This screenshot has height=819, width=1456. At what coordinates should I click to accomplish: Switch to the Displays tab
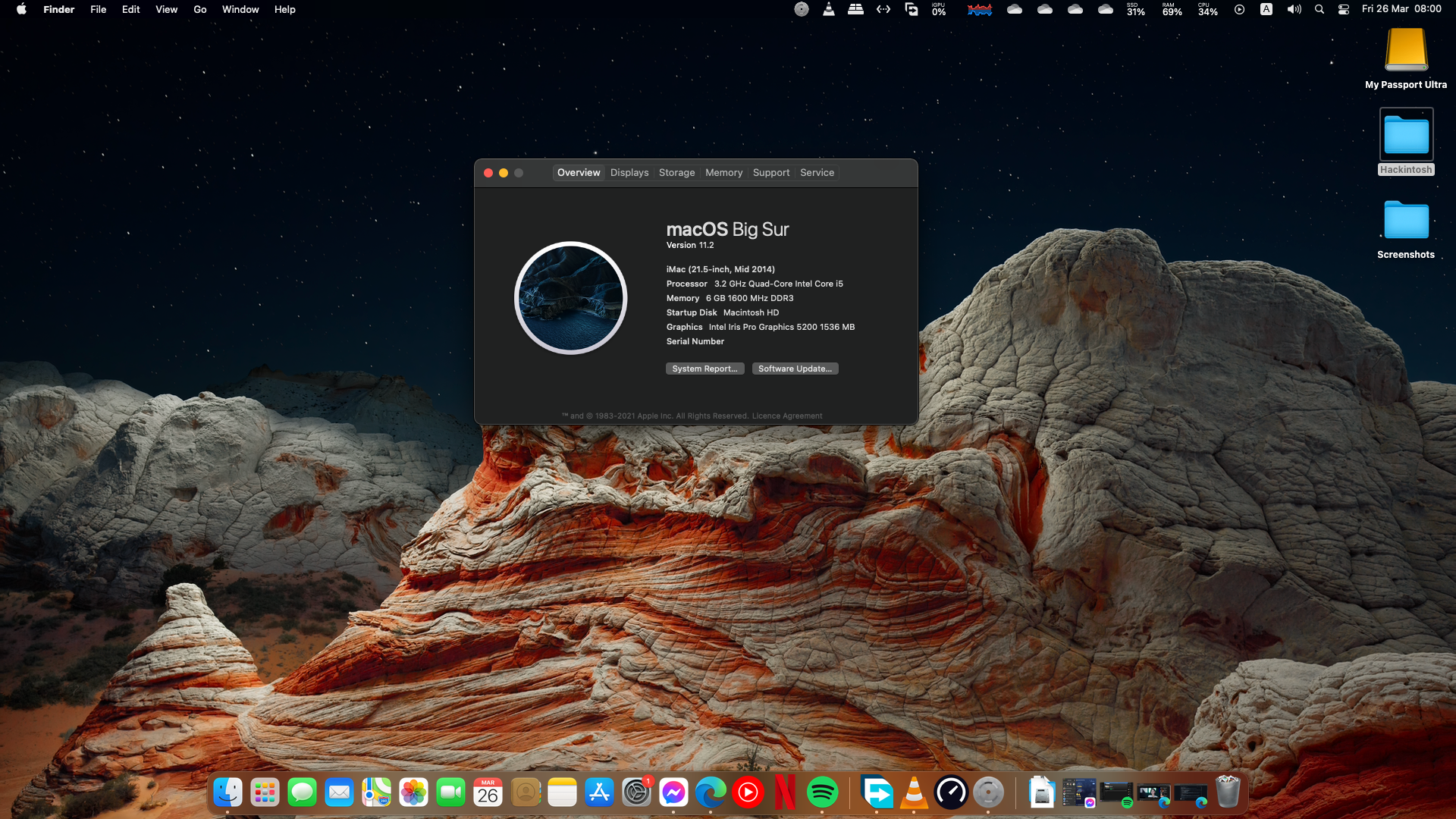(629, 173)
